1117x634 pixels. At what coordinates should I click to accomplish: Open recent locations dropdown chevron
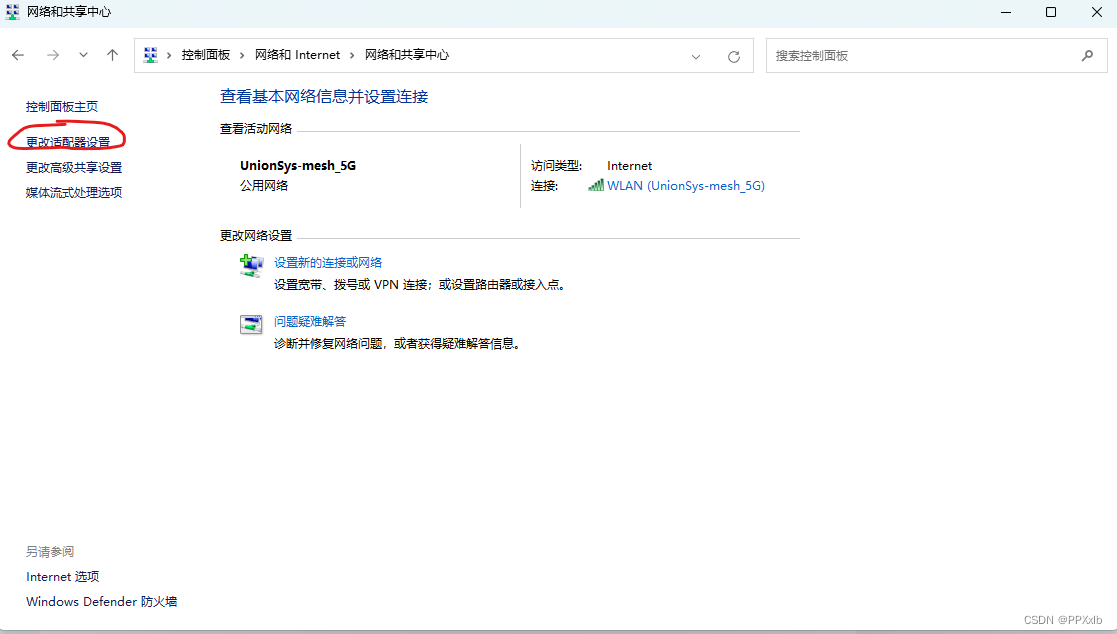point(83,55)
